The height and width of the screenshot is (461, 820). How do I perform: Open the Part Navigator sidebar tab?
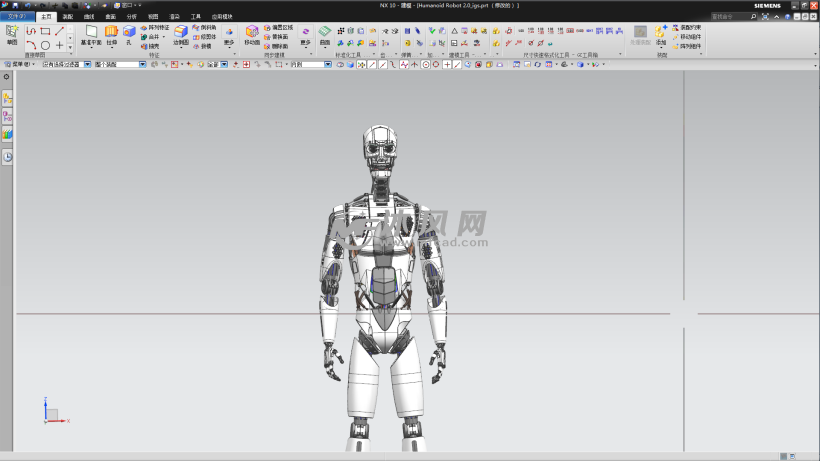coord(7,116)
